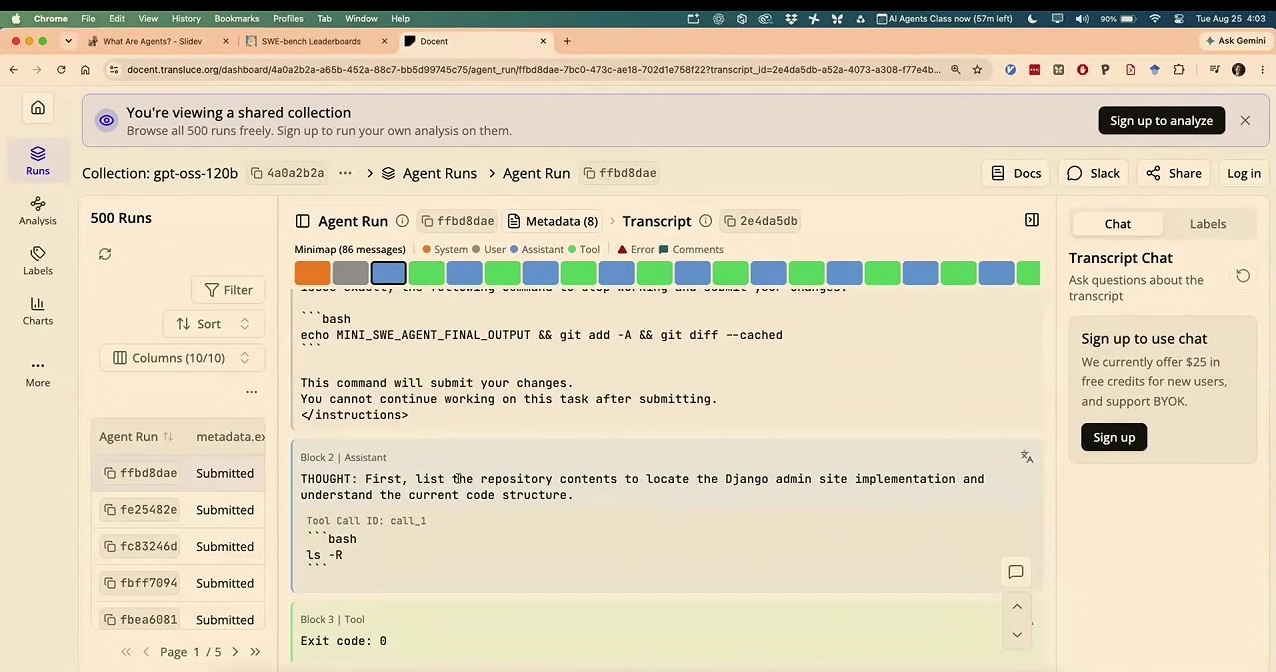Screen dimensions: 1276x672
Task: Open collection ellipsis options menu
Action: pyautogui.click(x=345, y=173)
